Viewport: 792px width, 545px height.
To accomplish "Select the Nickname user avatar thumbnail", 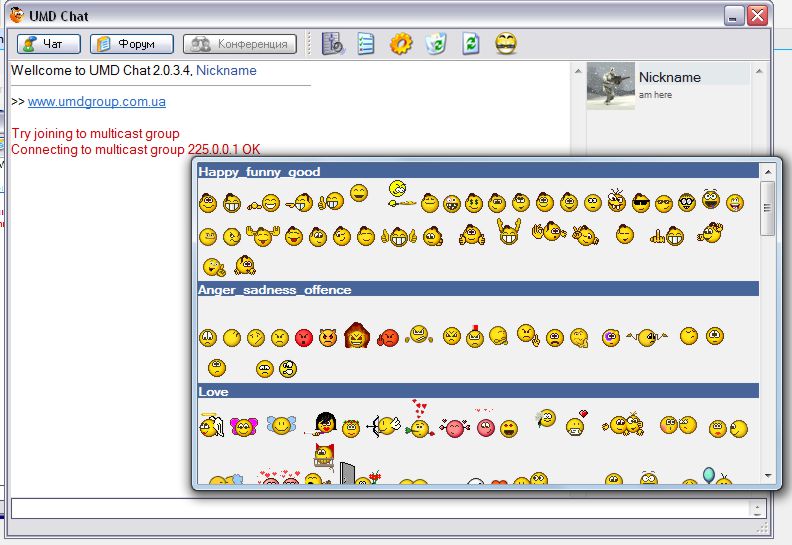I will [x=610, y=86].
